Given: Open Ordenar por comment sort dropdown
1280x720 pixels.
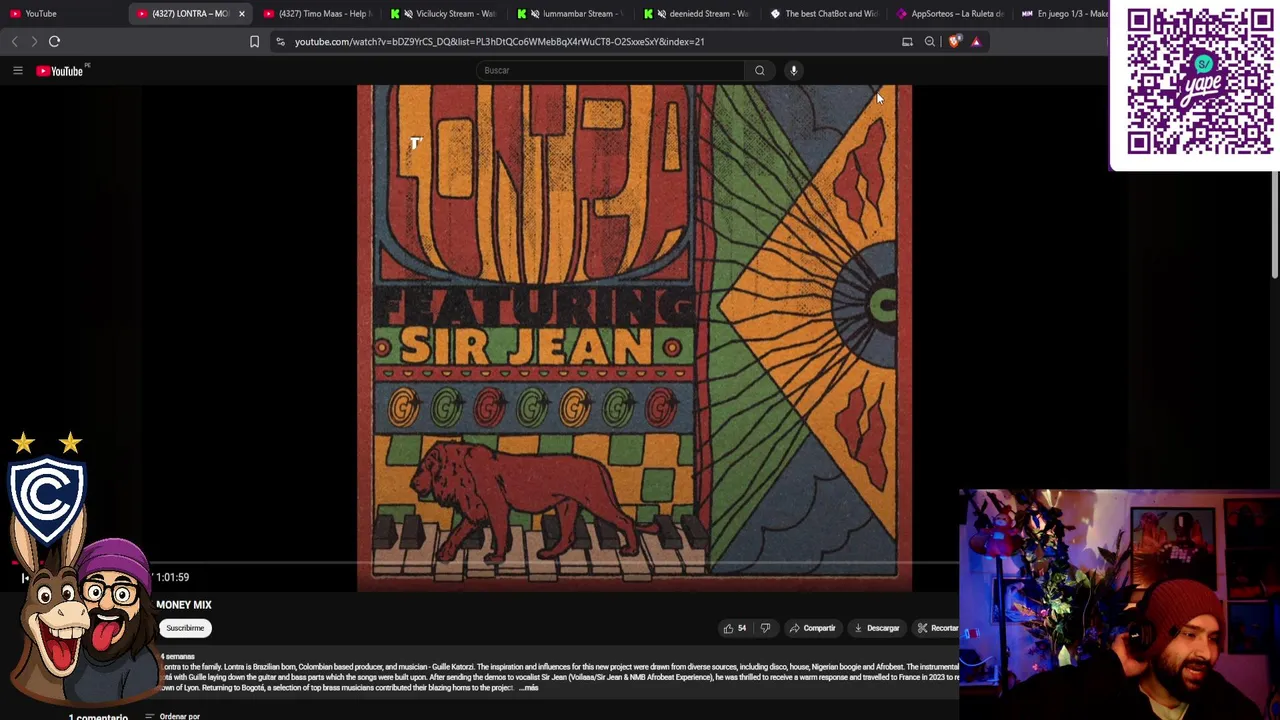Looking at the screenshot, I should 172,716.
